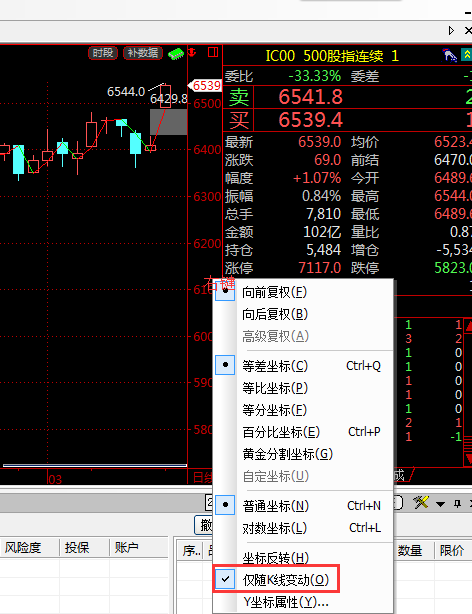Click the red up arrow of tick list scrollbar
Screen dimensions: 472x614
coord(468,325)
